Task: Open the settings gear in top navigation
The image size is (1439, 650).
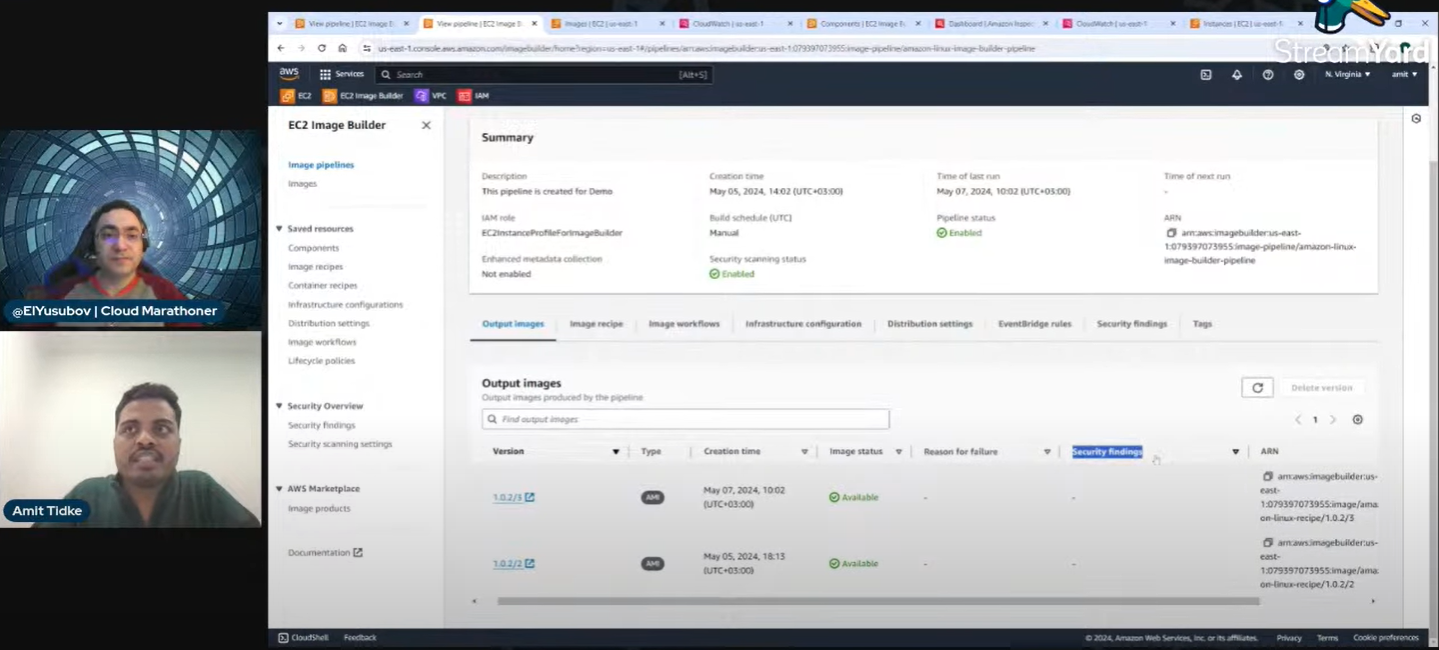Action: pos(1298,74)
